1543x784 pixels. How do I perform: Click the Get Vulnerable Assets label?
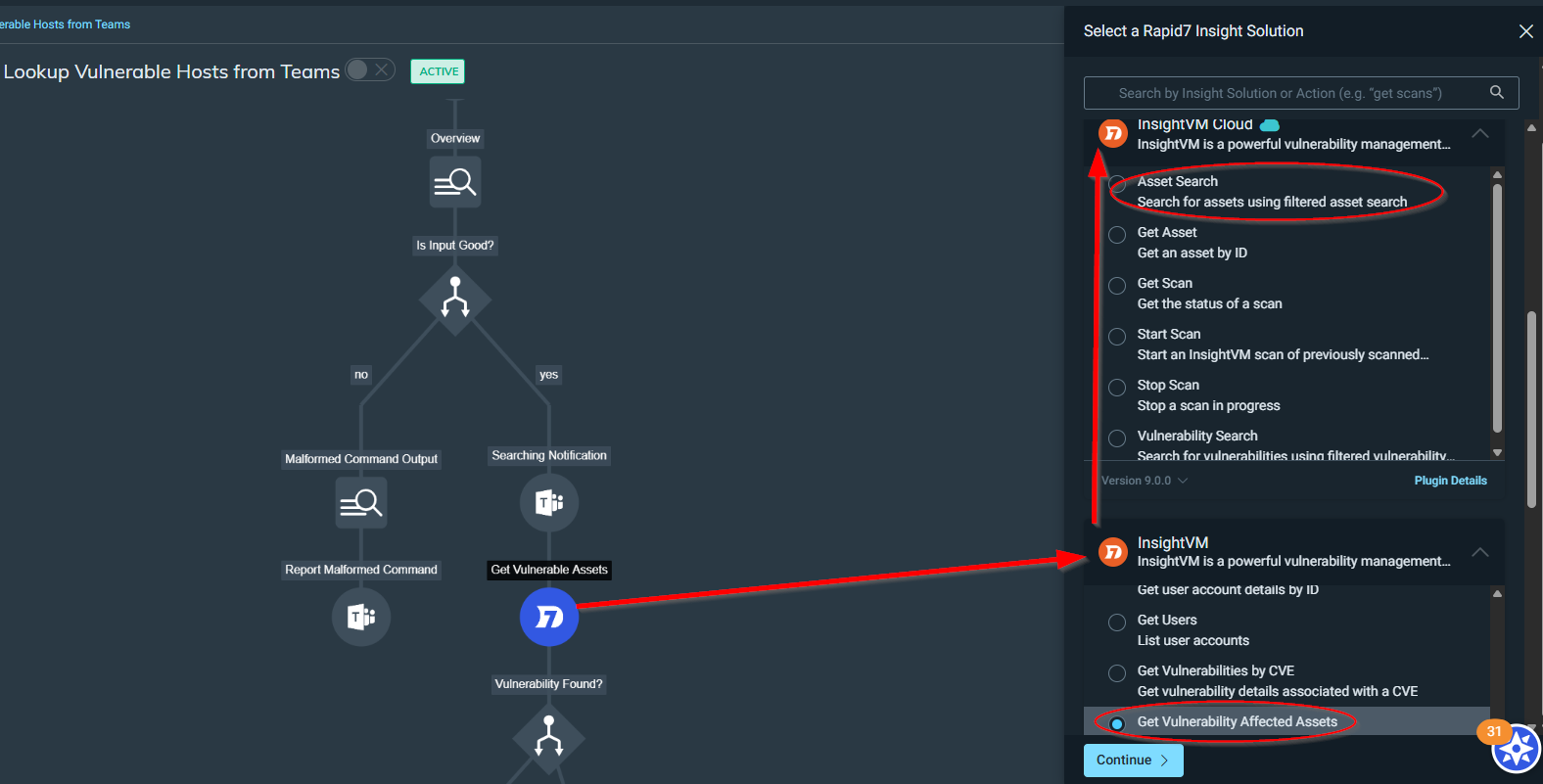(549, 570)
